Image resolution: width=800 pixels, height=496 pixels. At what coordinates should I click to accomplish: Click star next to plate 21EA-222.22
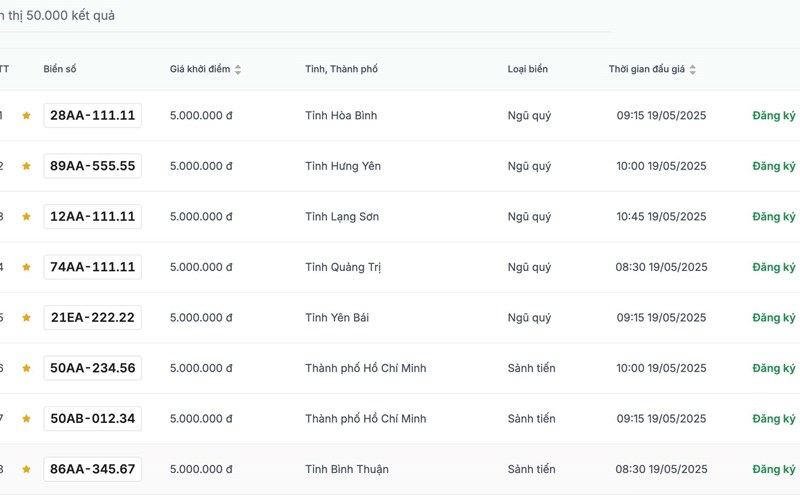[27, 318]
